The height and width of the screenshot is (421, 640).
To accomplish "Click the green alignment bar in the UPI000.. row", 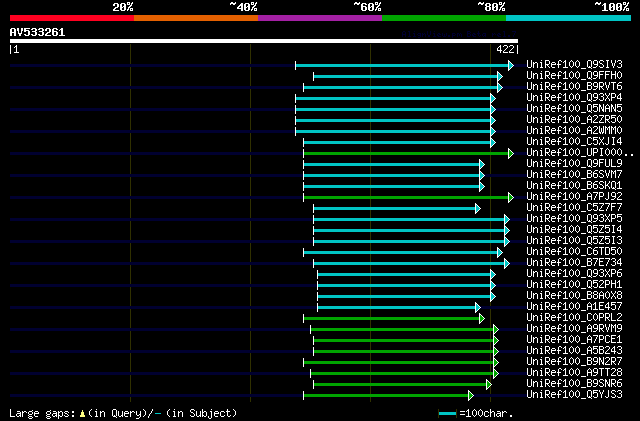I will click(406, 154).
